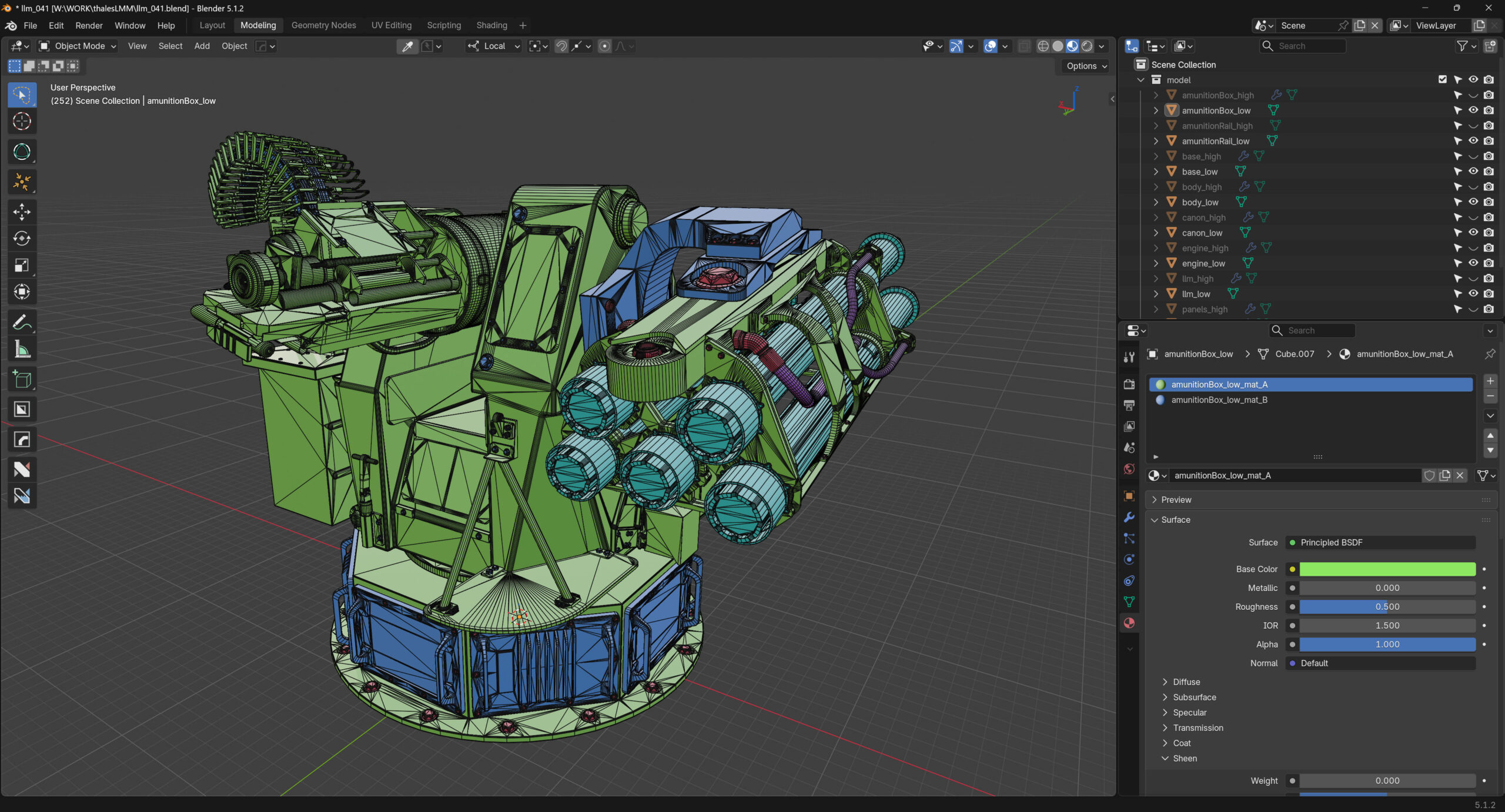Collapse the Sheen section

tap(1184, 758)
